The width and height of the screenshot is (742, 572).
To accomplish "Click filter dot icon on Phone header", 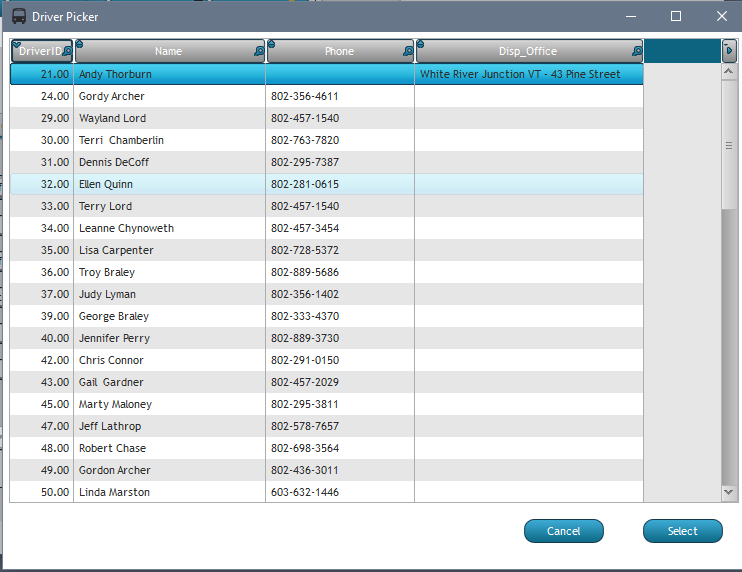I will [x=272, y=44].
